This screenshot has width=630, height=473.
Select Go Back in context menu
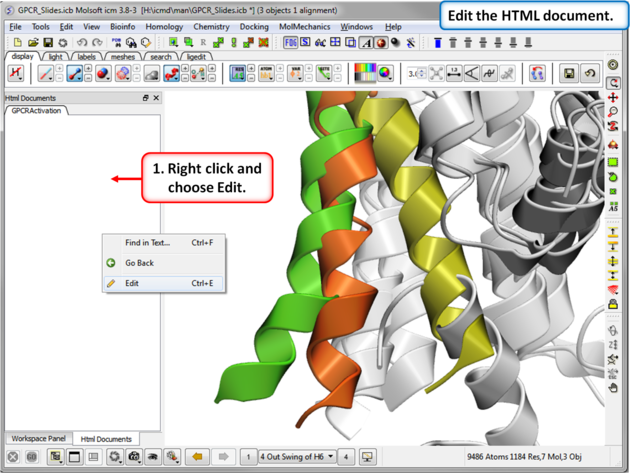click(x=139, y=263)
